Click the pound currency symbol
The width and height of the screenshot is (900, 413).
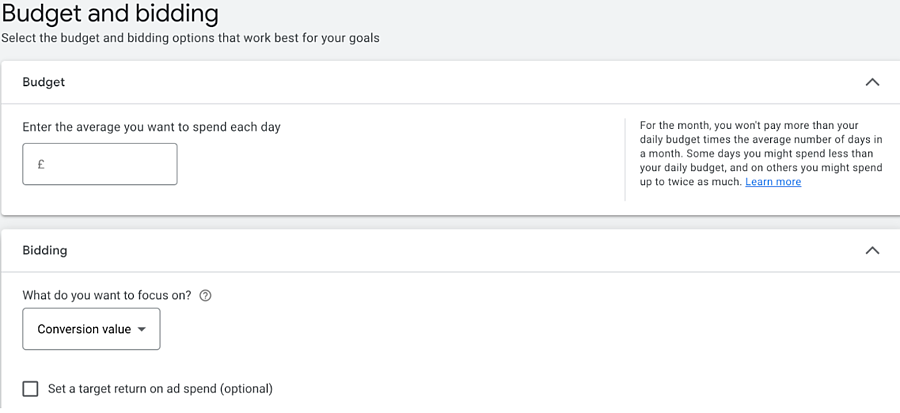[x=41, y=165]
